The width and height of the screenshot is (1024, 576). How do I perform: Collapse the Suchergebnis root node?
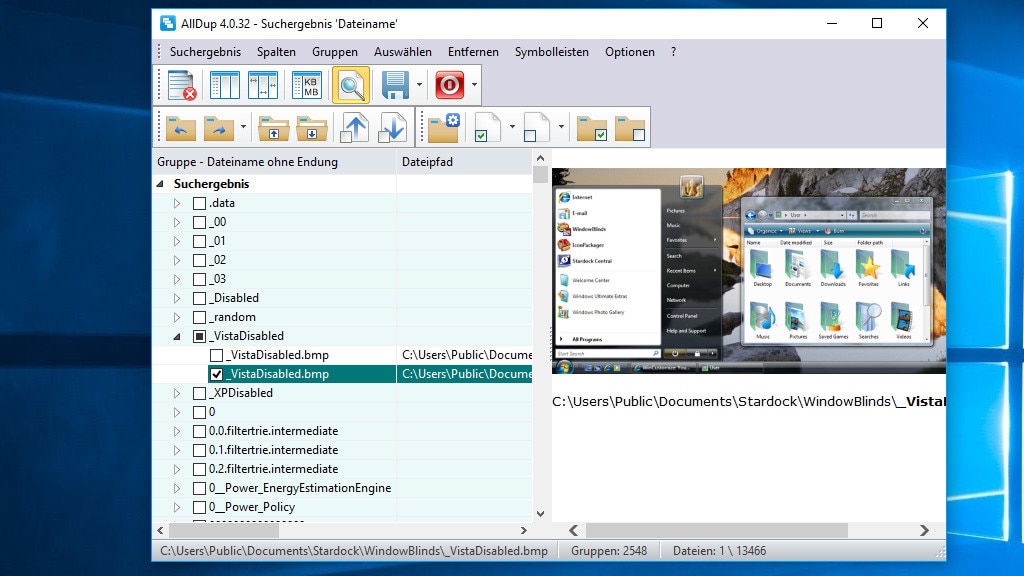[x=161, y=184]
